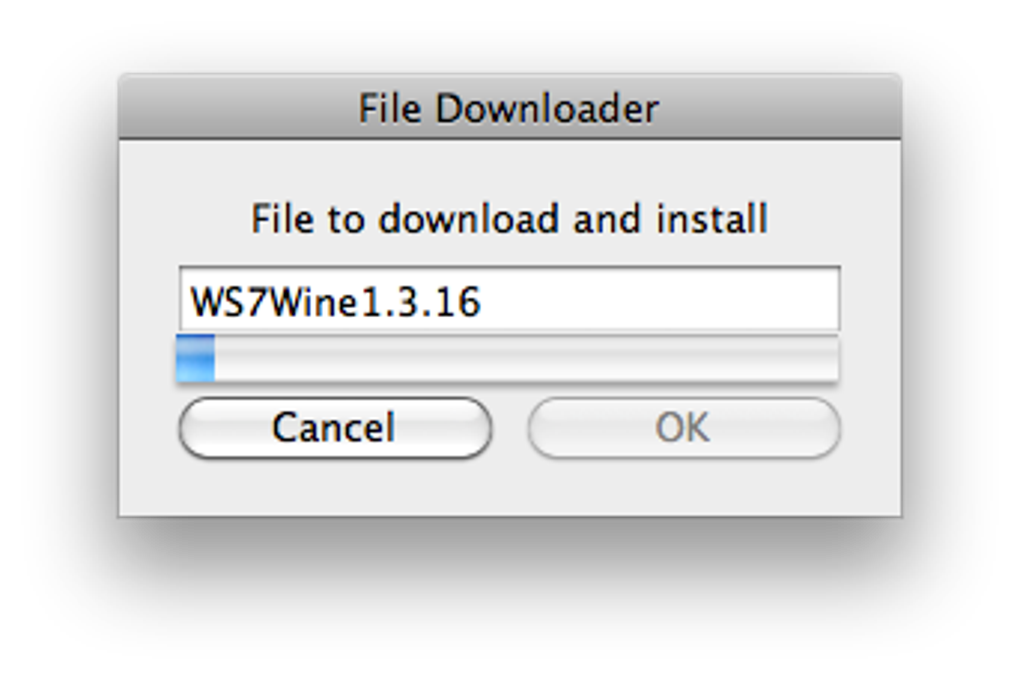1020x680 pixels.
Task: Click the black background outside the dialog
Action: point(508,600)
